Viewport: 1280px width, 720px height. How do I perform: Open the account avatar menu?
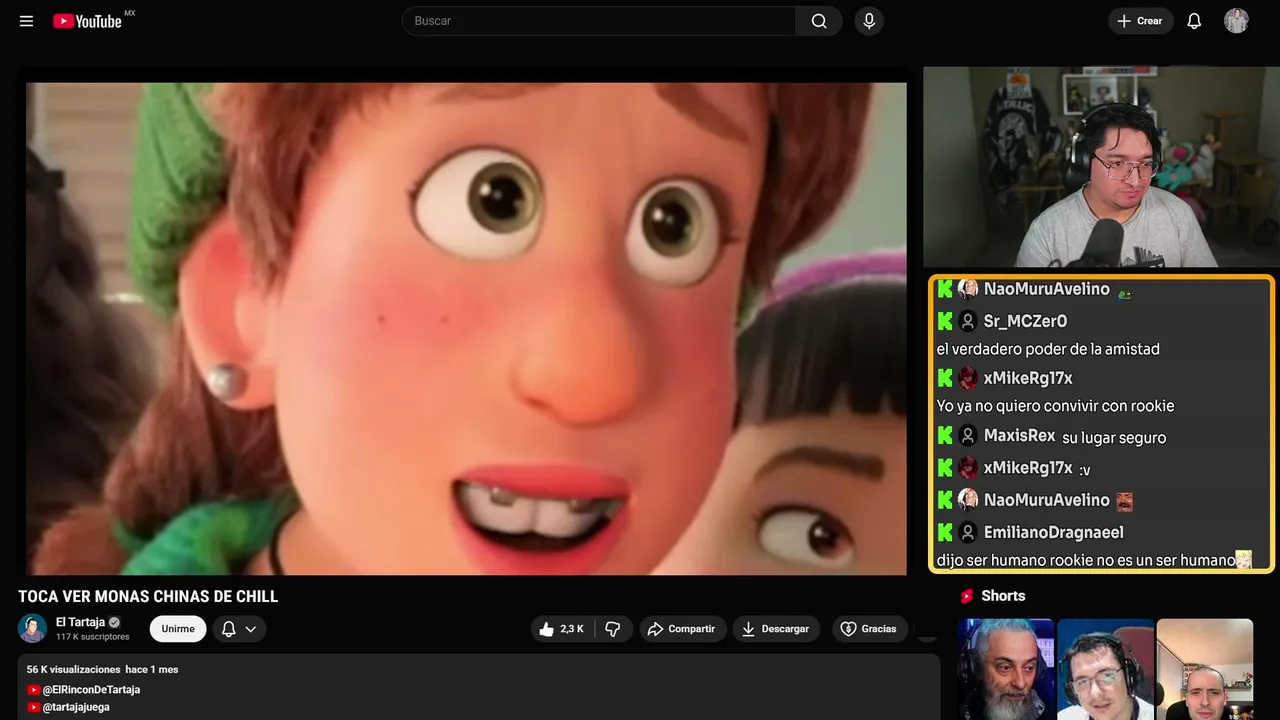(x=1236, y=21)
